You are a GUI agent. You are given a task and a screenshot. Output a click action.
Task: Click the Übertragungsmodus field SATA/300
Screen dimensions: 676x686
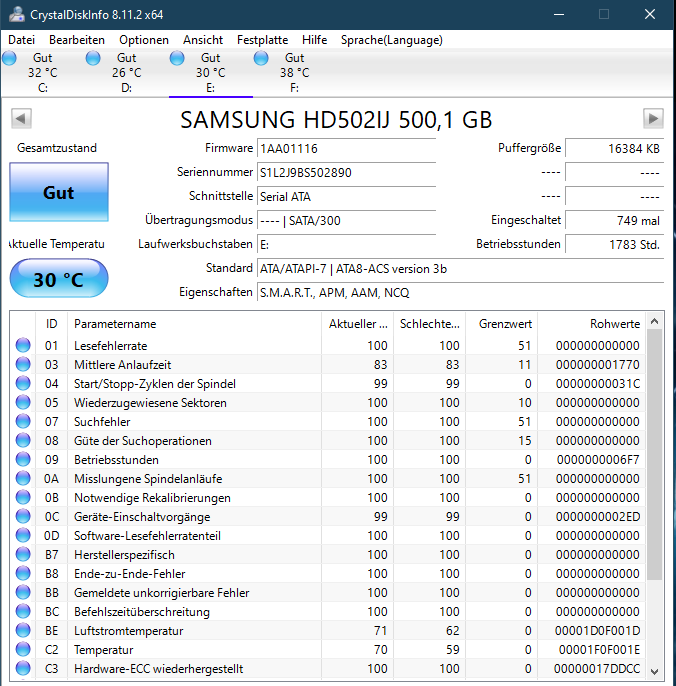point(347,220)
